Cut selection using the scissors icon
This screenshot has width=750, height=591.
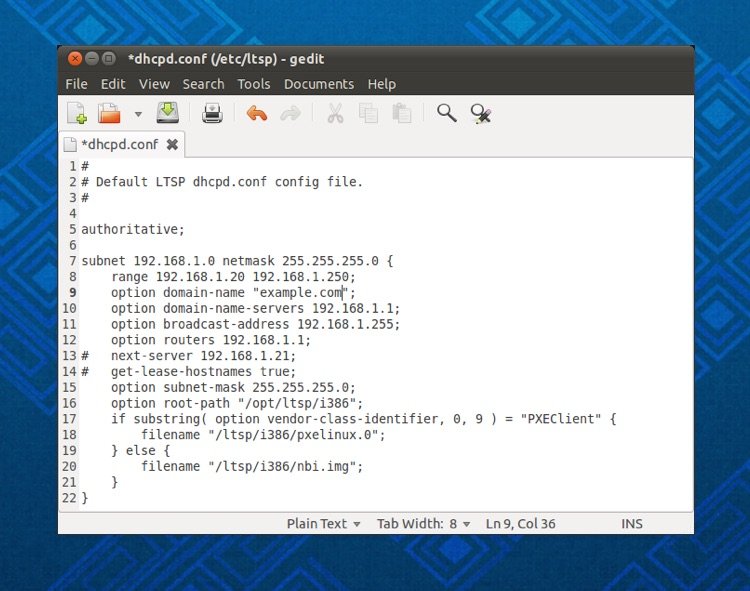[335, 113]
